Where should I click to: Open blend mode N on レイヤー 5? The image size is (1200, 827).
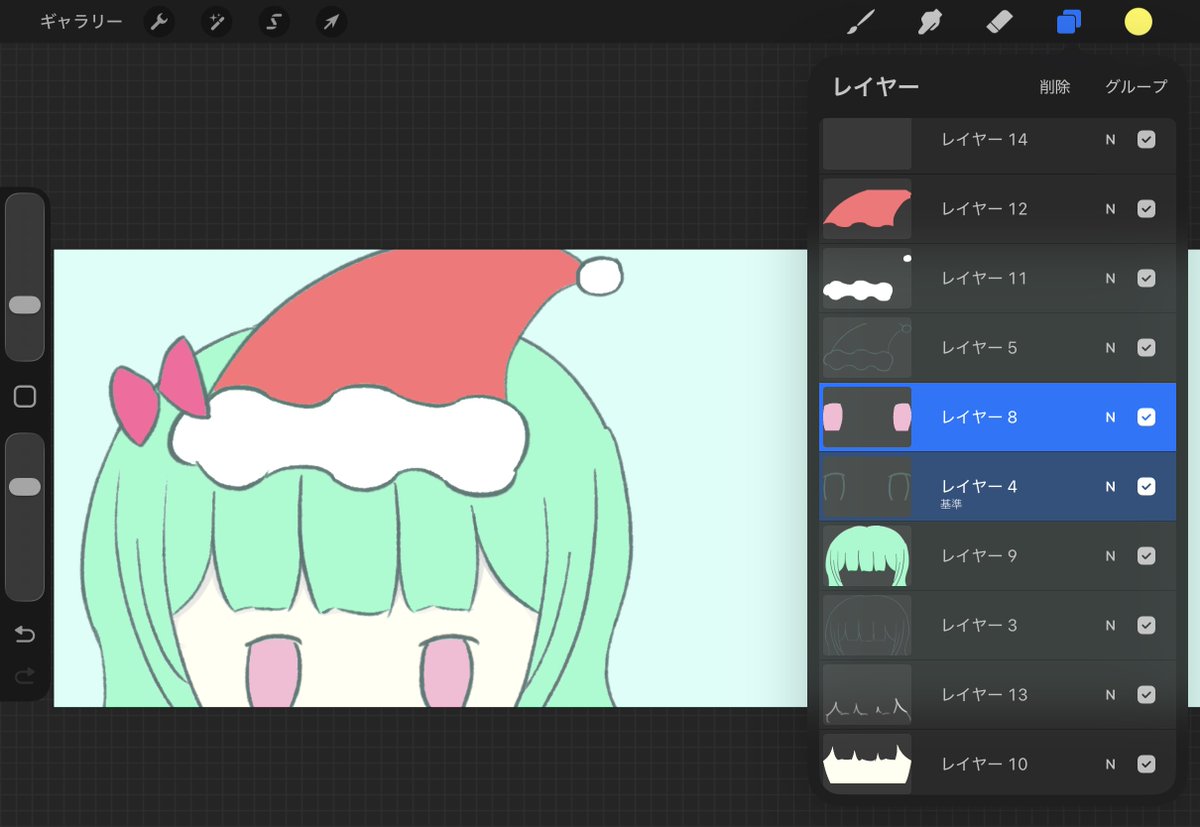[1109, 348]
